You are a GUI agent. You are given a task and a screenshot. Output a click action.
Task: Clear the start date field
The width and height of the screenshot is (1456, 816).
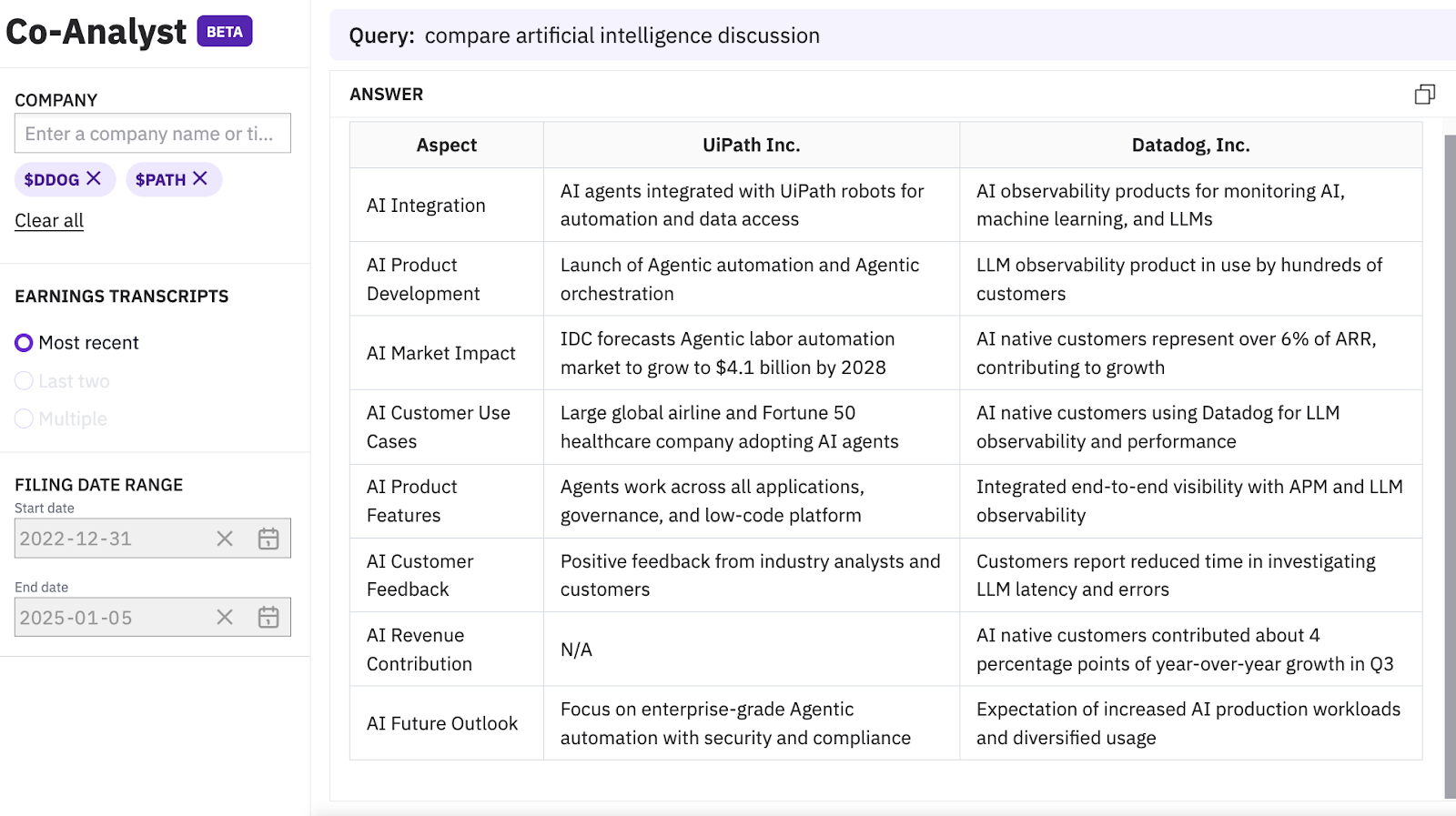pos(225,539)
